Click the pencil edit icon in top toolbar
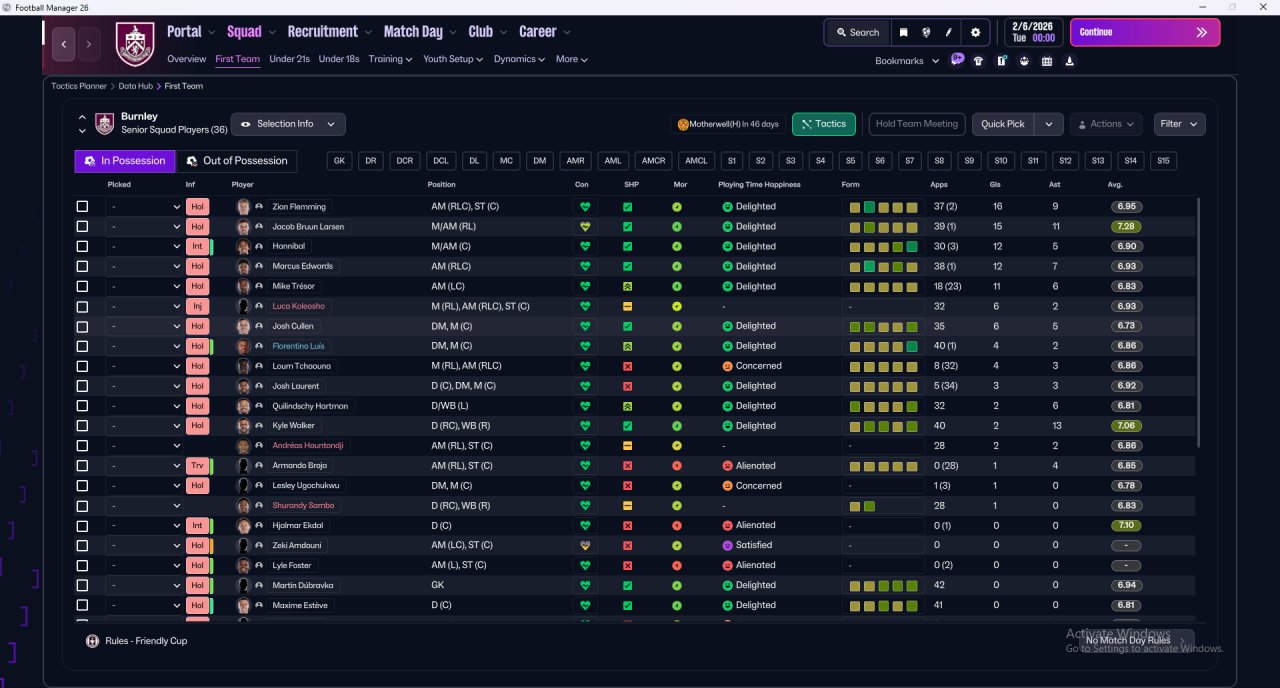This screenshot has width=1280, height=688. (x=949, y=32)
